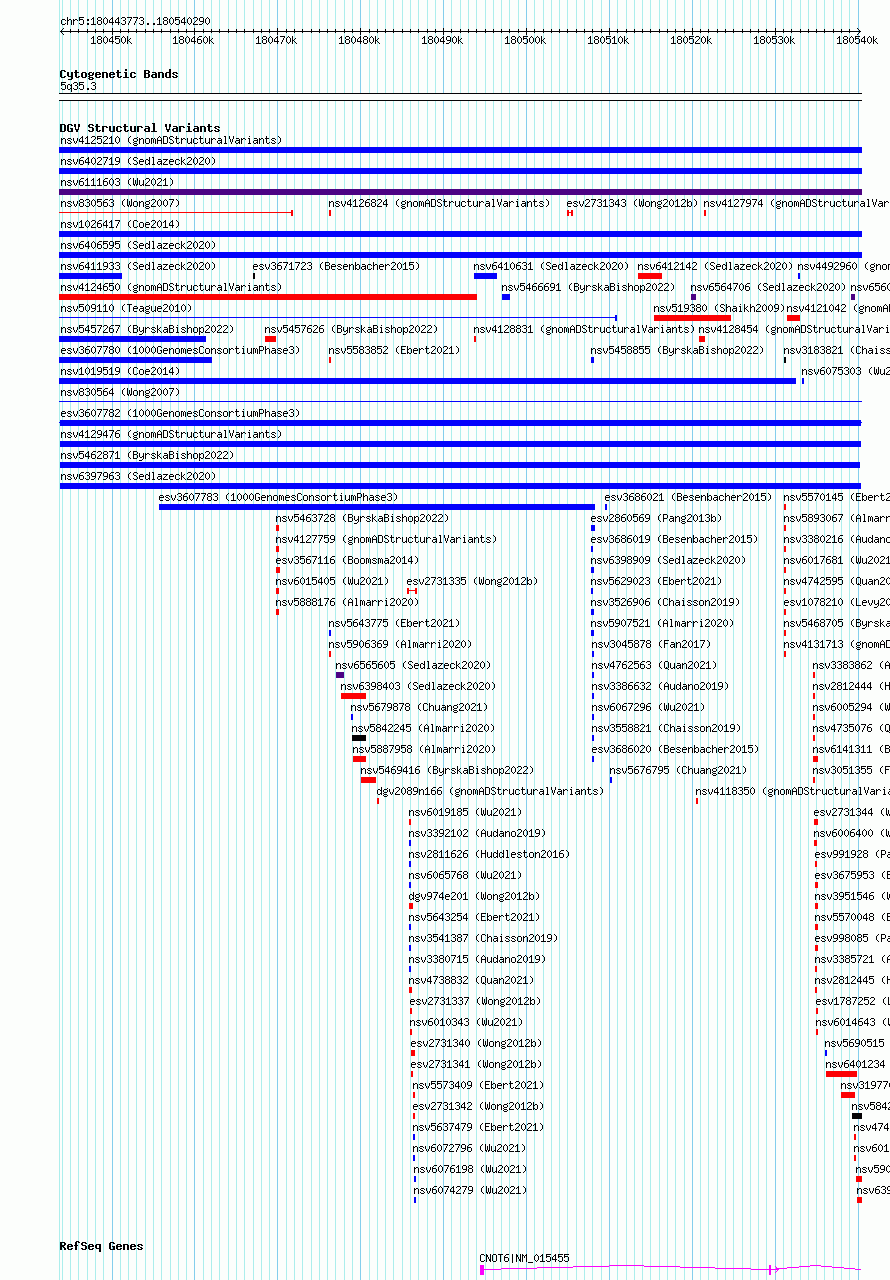The image size is (890, 1280).
Task: Open variant nsv830564 (Wong2007)
Action: (120, 392)
